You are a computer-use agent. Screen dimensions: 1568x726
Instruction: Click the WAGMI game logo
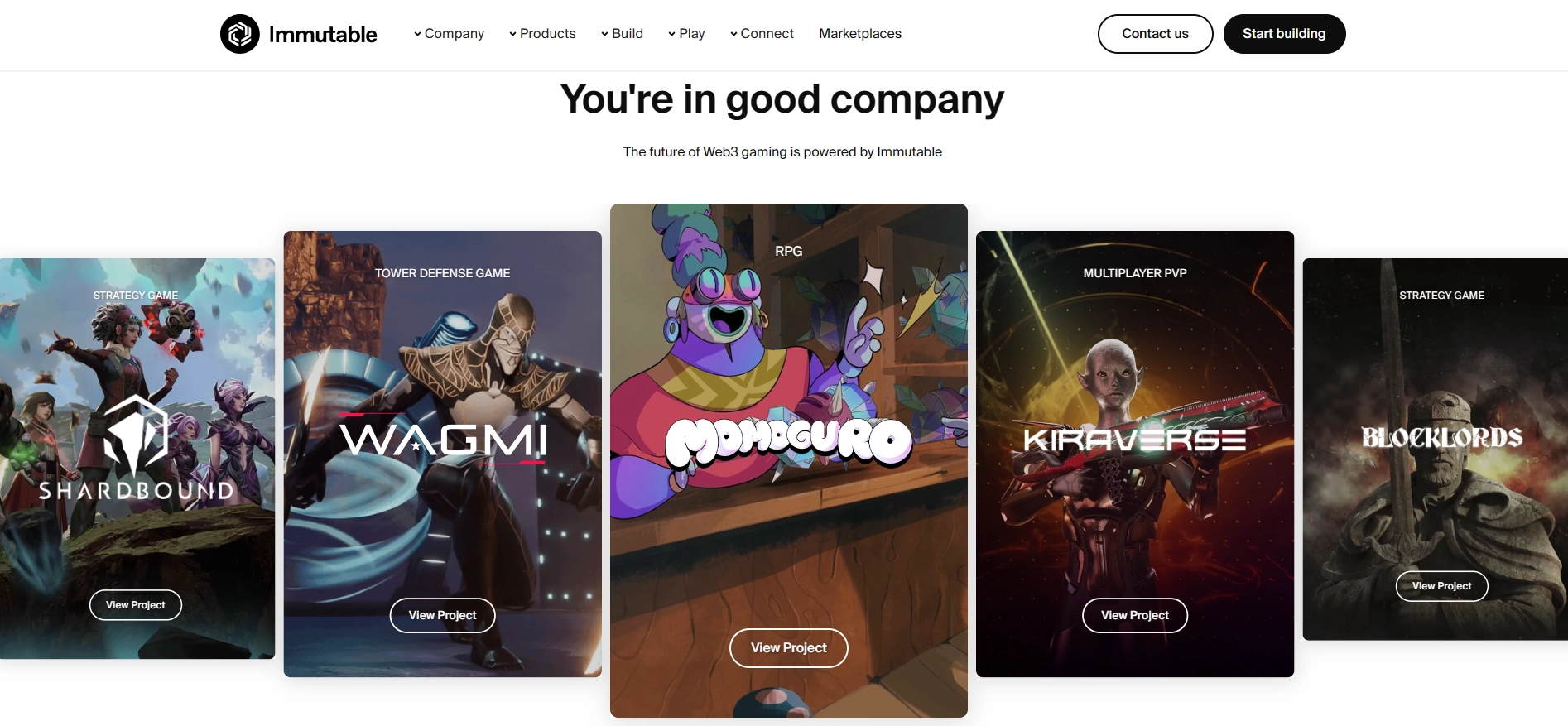443,439
